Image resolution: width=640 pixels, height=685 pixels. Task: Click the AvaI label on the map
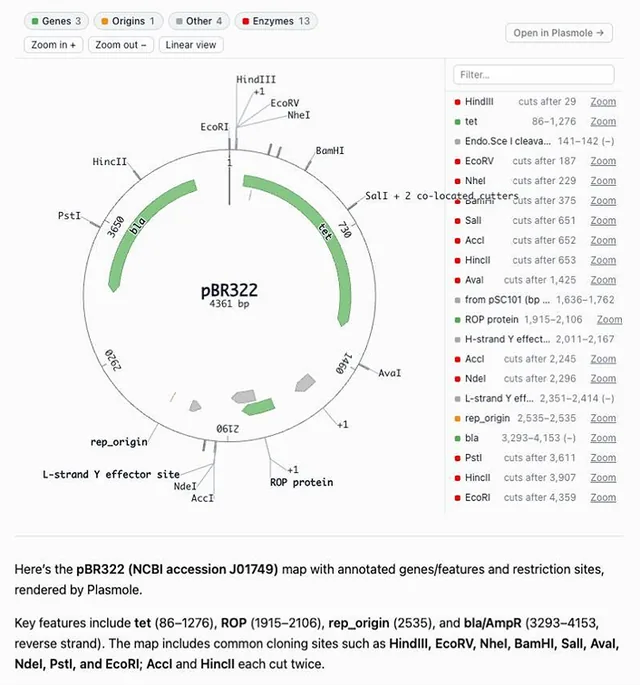390,373
